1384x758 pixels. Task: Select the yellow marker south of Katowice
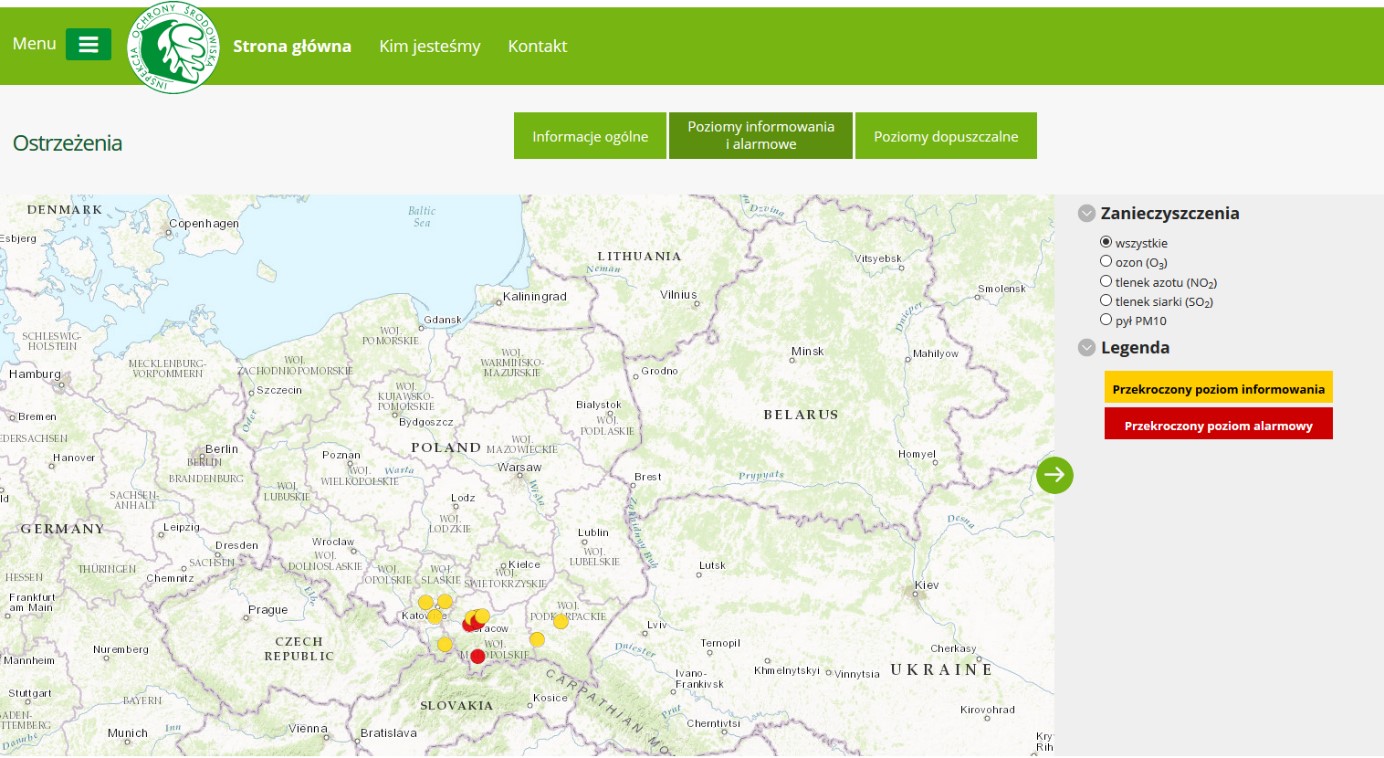click(x=445, y=644)
